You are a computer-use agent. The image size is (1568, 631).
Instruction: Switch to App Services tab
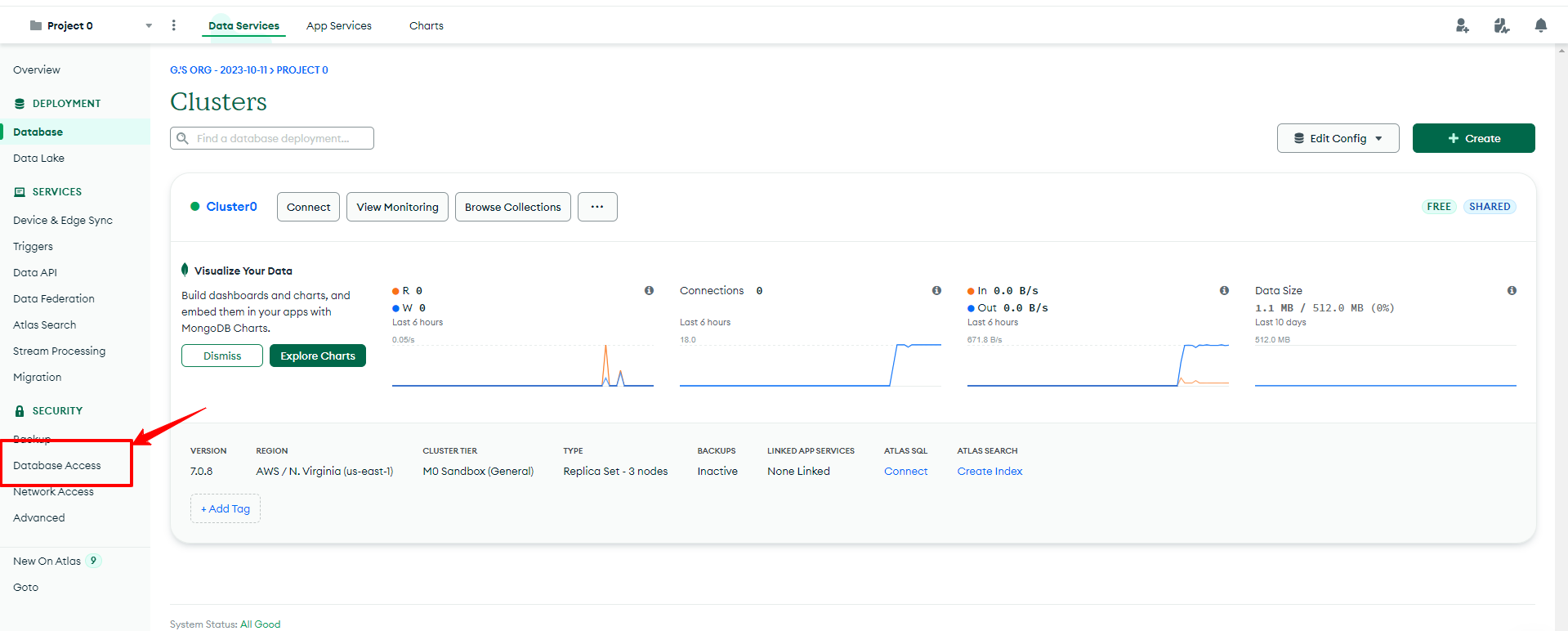pos(339,25)
